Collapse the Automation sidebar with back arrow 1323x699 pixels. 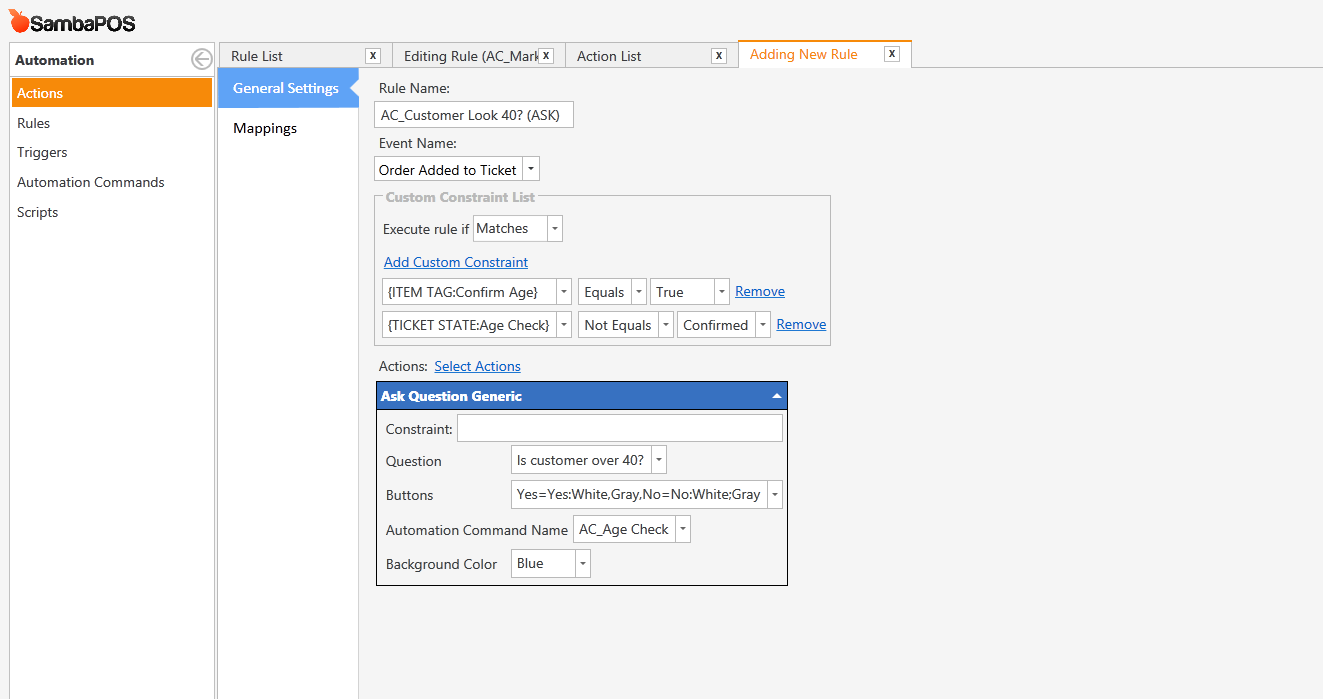click(202, 60)
